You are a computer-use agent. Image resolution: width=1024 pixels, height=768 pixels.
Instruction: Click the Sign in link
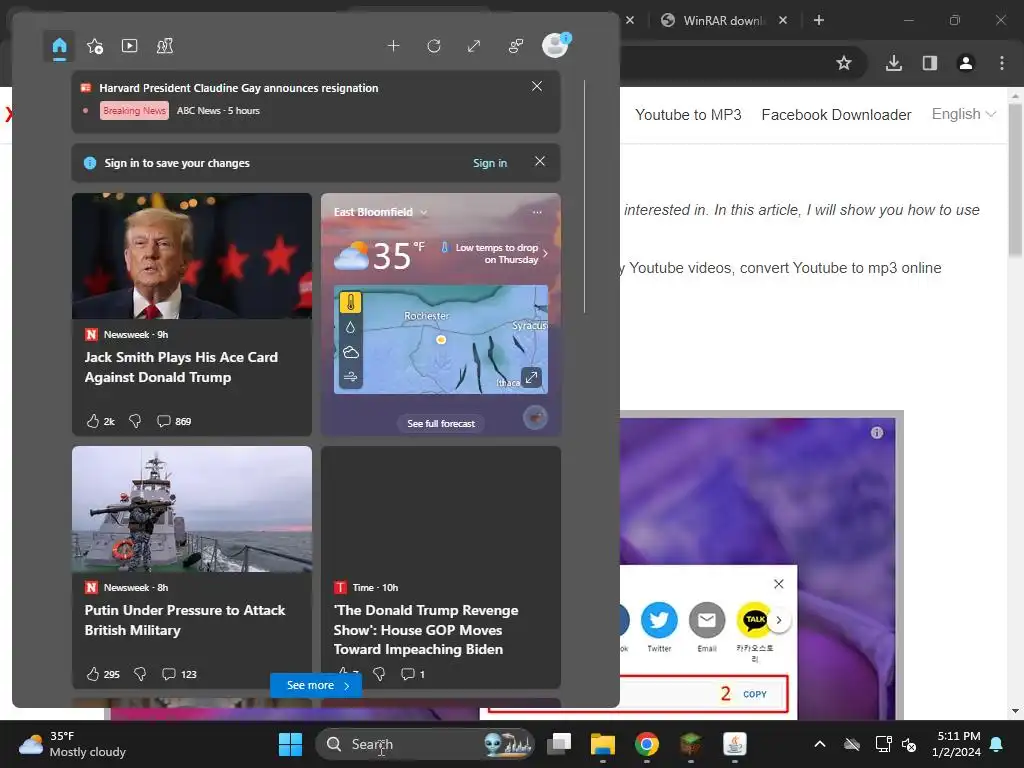[x=490, y=163]
